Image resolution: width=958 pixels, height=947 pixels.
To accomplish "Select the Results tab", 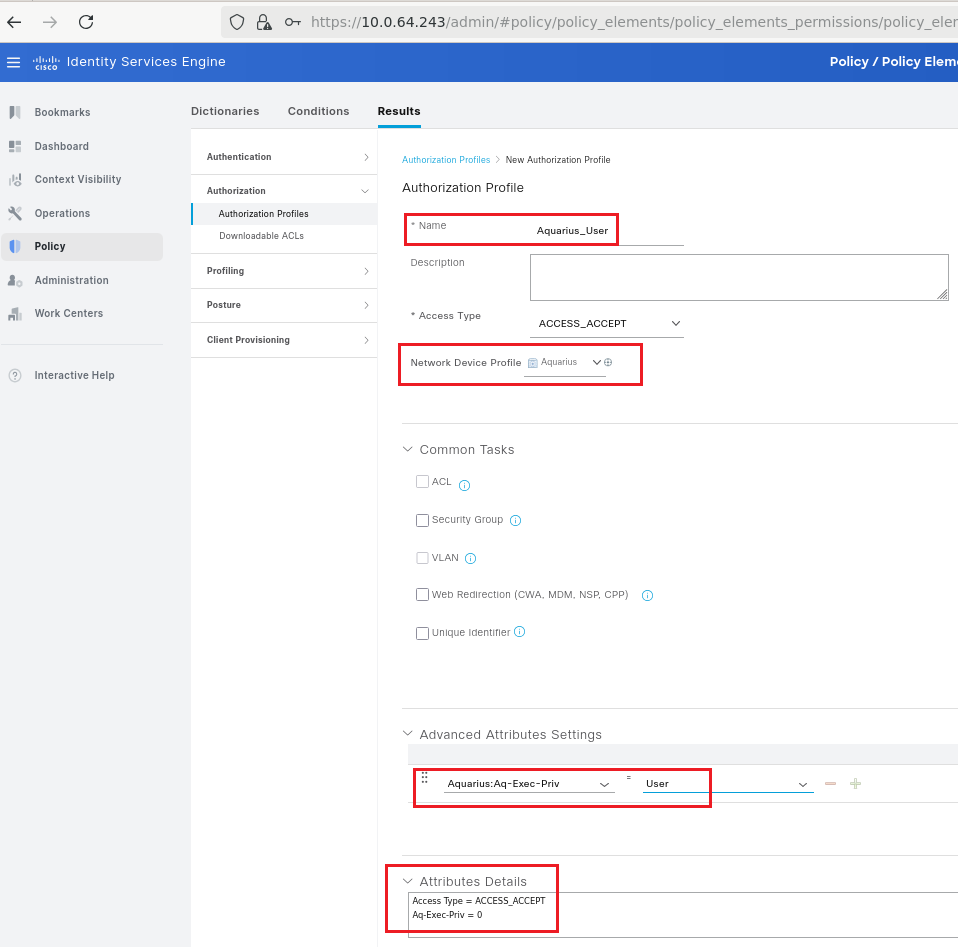I will tap(399, 111).
